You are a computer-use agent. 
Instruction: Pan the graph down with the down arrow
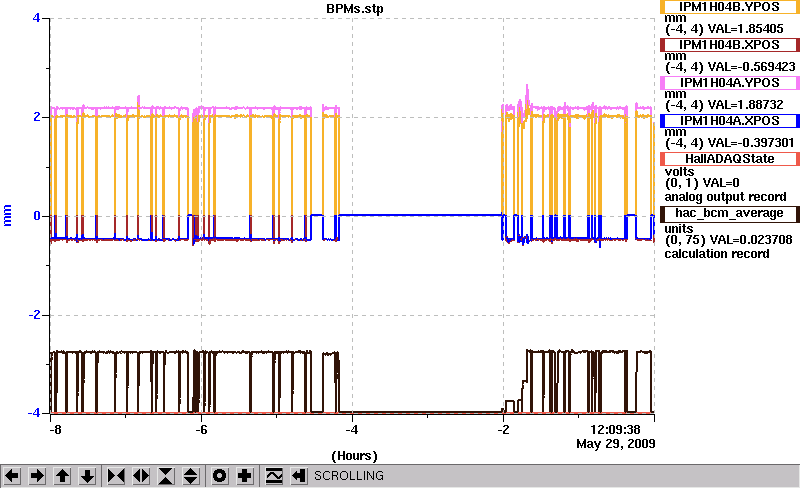(87, 476)
